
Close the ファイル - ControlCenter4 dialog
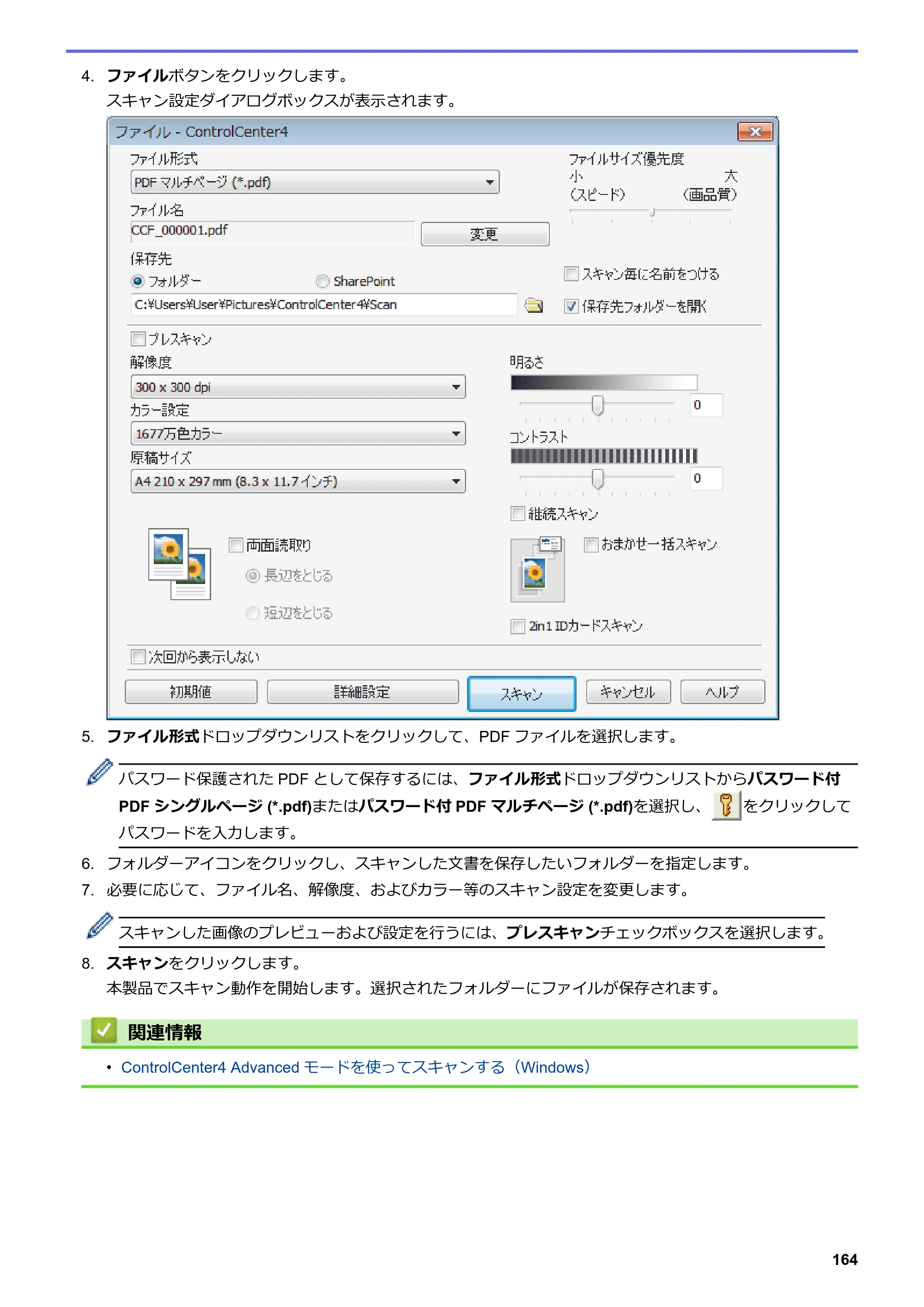[755, 132]
